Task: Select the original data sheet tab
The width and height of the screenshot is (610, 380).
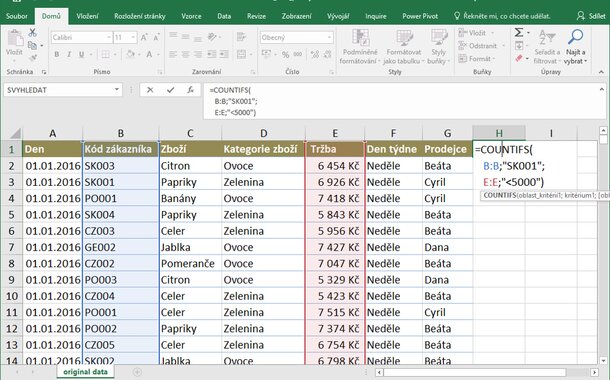Action: click(85, 372)
